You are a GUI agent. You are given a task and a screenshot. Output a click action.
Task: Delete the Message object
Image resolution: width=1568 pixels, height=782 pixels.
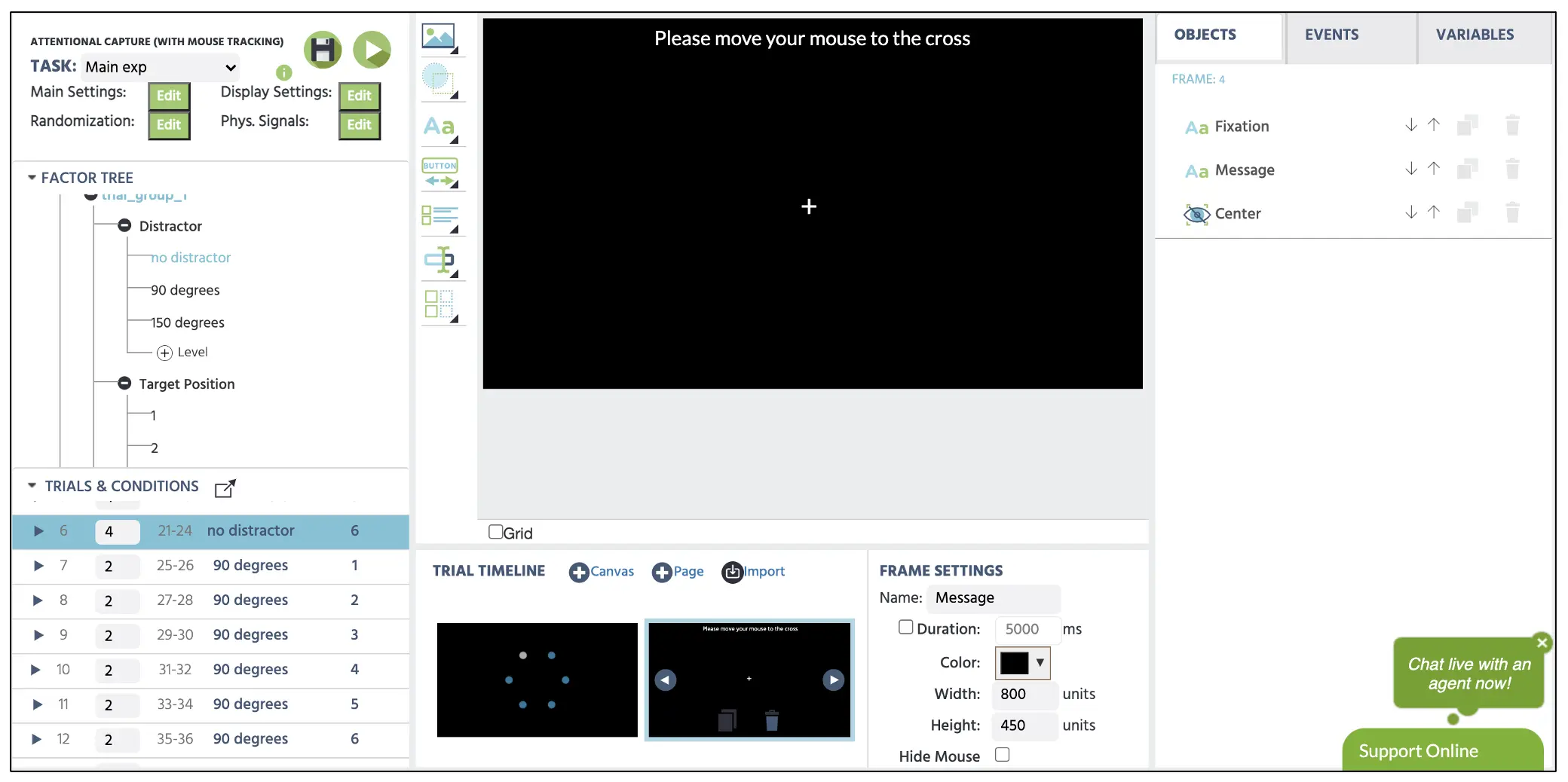click(x=1512, y=169)
